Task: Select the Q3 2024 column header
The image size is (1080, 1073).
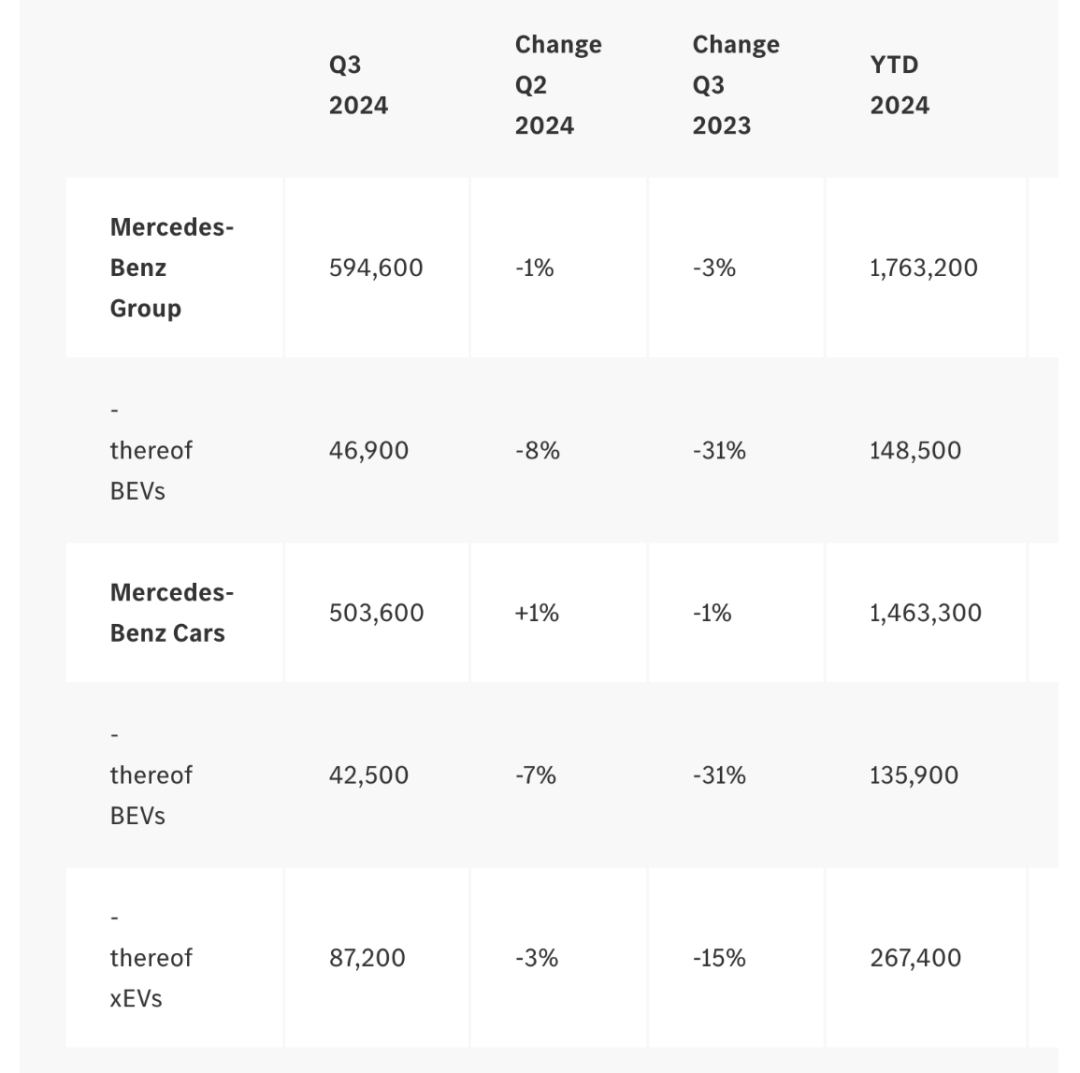Action: point(358,85)
